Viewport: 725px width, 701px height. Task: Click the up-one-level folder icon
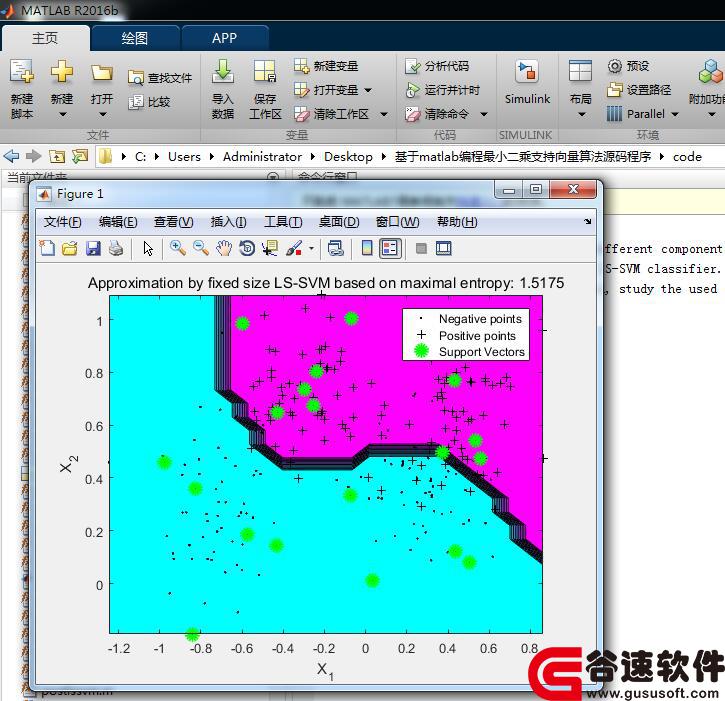tap(57, 157)
